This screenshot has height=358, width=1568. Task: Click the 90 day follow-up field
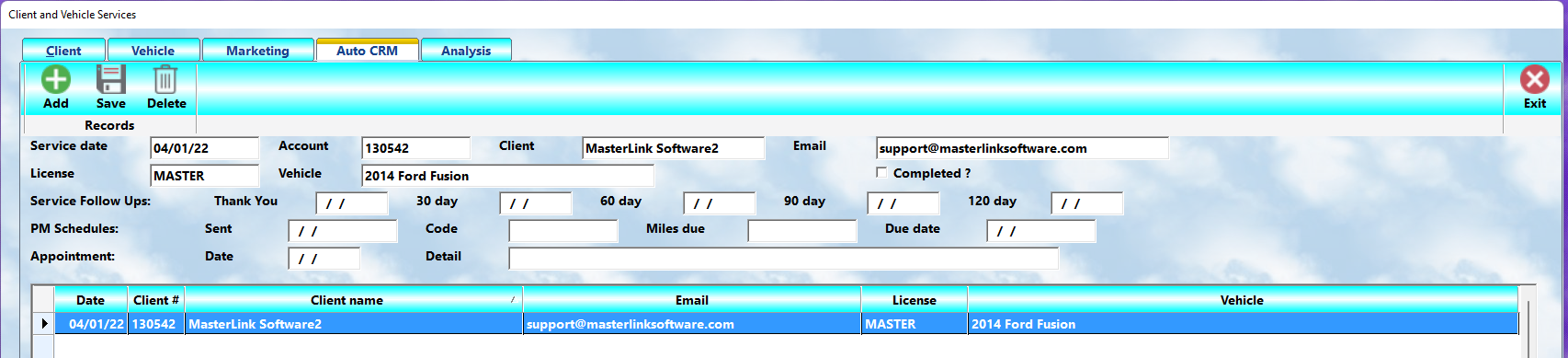903,203
